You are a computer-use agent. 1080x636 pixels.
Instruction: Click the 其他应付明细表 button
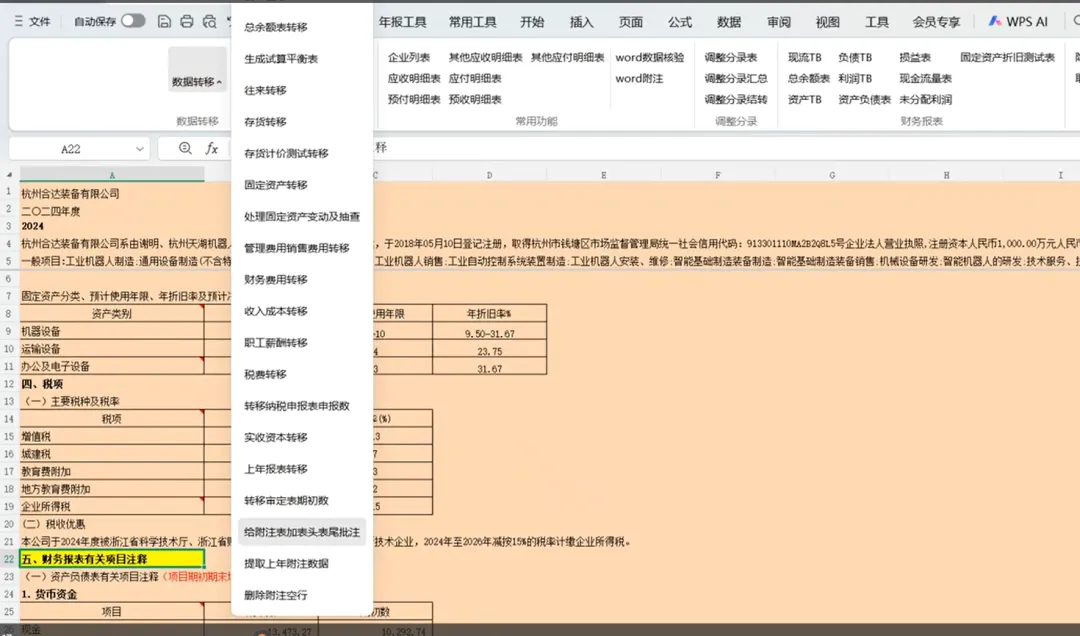point(568,57)
